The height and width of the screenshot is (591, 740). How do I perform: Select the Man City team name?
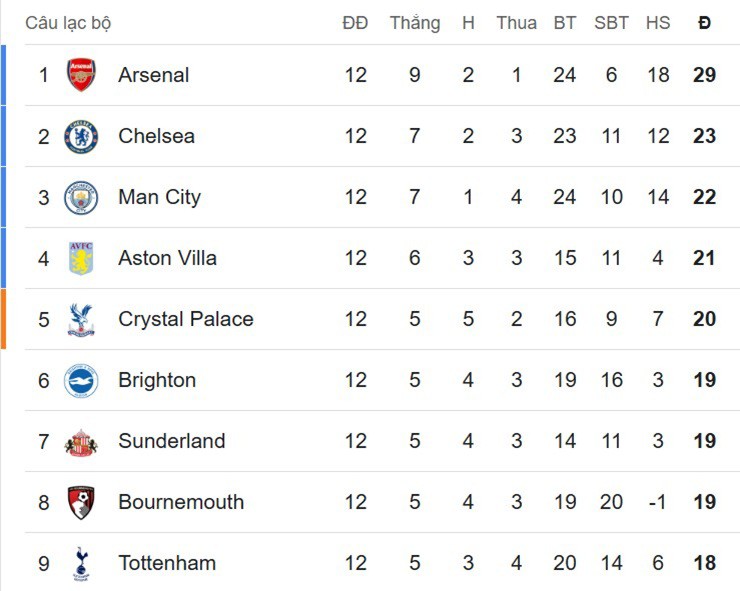(159, 197)
